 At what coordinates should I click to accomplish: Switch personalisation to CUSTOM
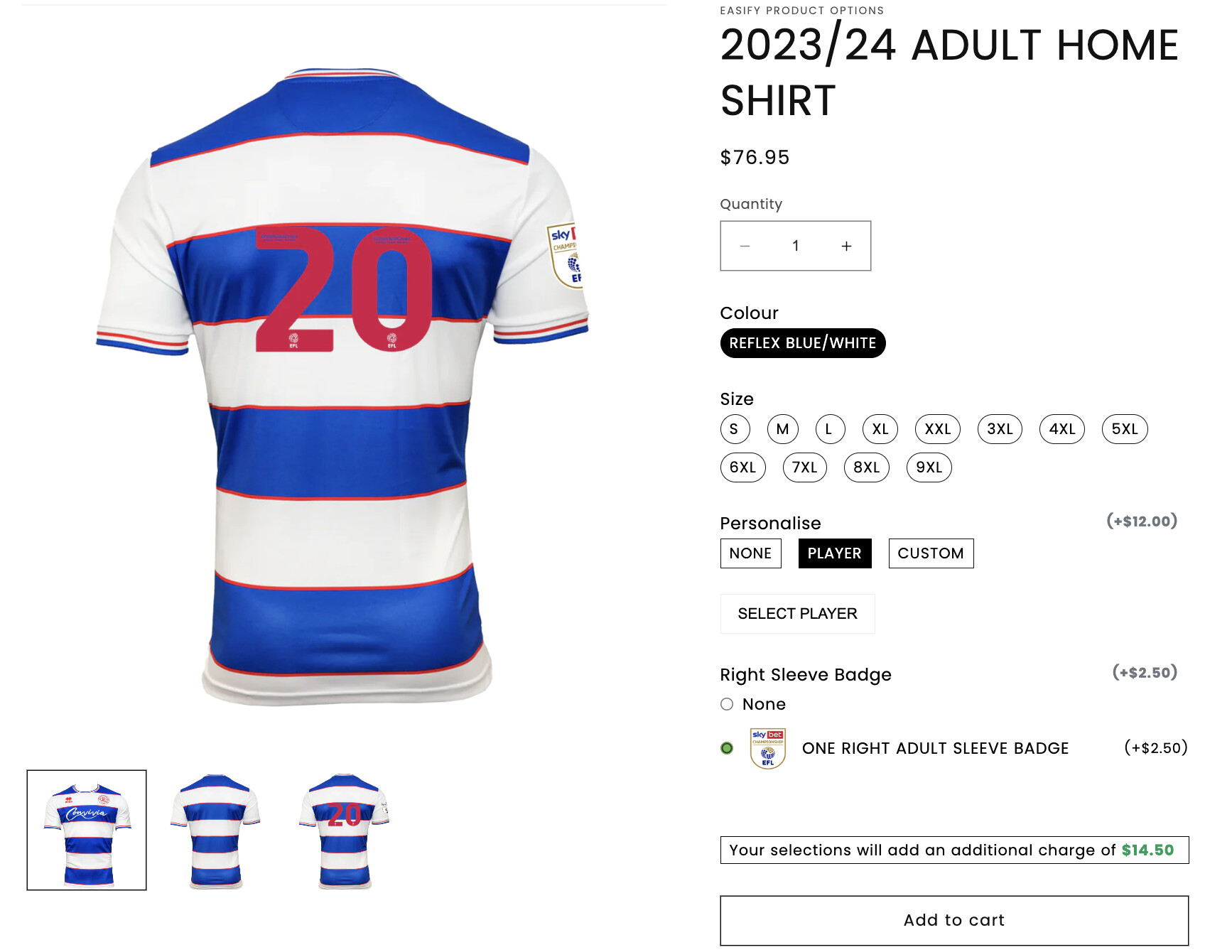pos(930,553)
